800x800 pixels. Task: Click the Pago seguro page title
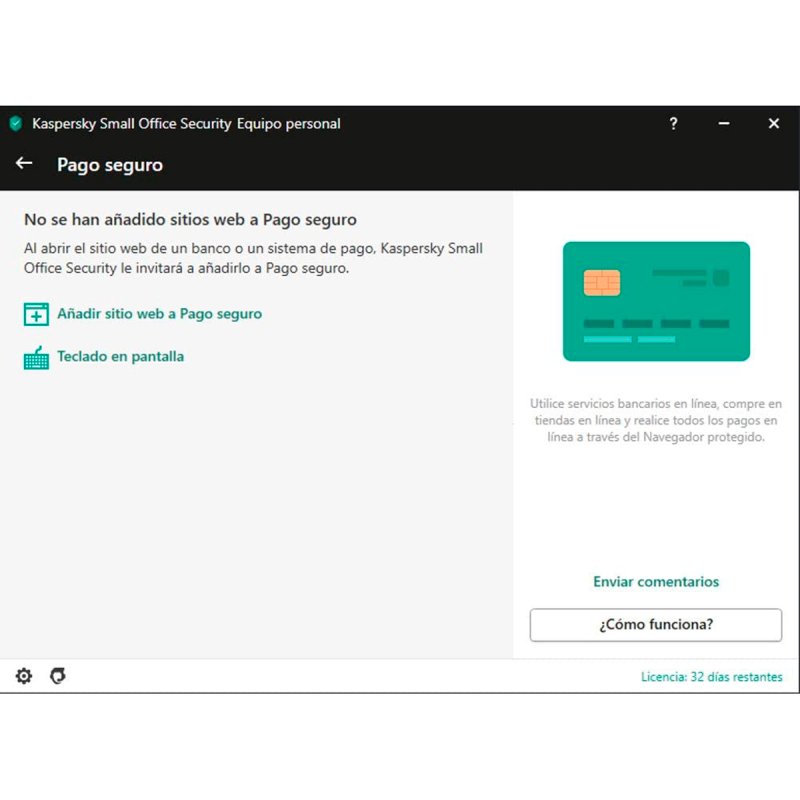point(110,165)
